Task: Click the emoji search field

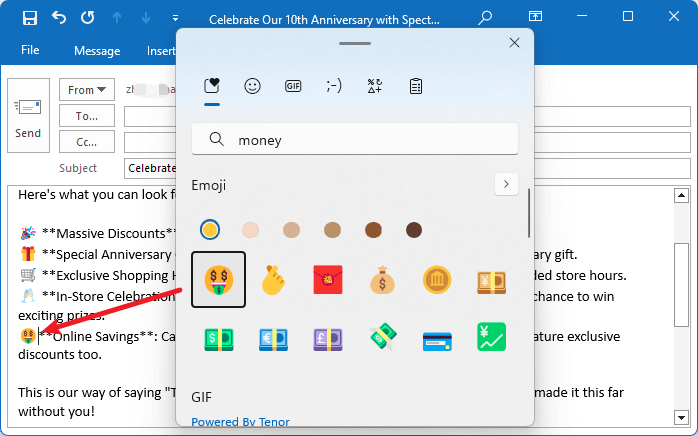Action: [x=355, y=140]
